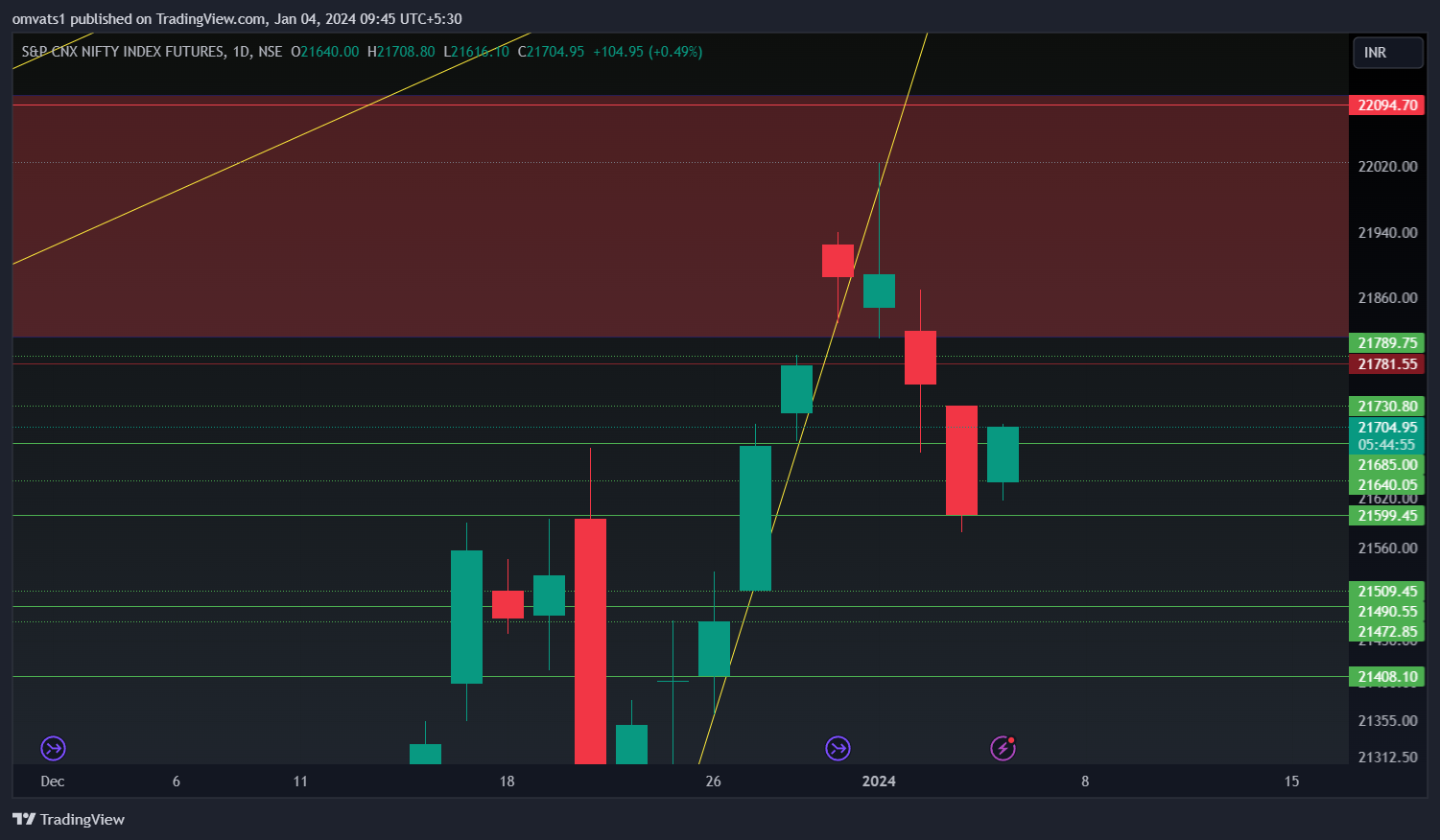Click the 05:44:55 bar countdown timer
This screenshot has width=1440, height=840.
click(1386, 445)
